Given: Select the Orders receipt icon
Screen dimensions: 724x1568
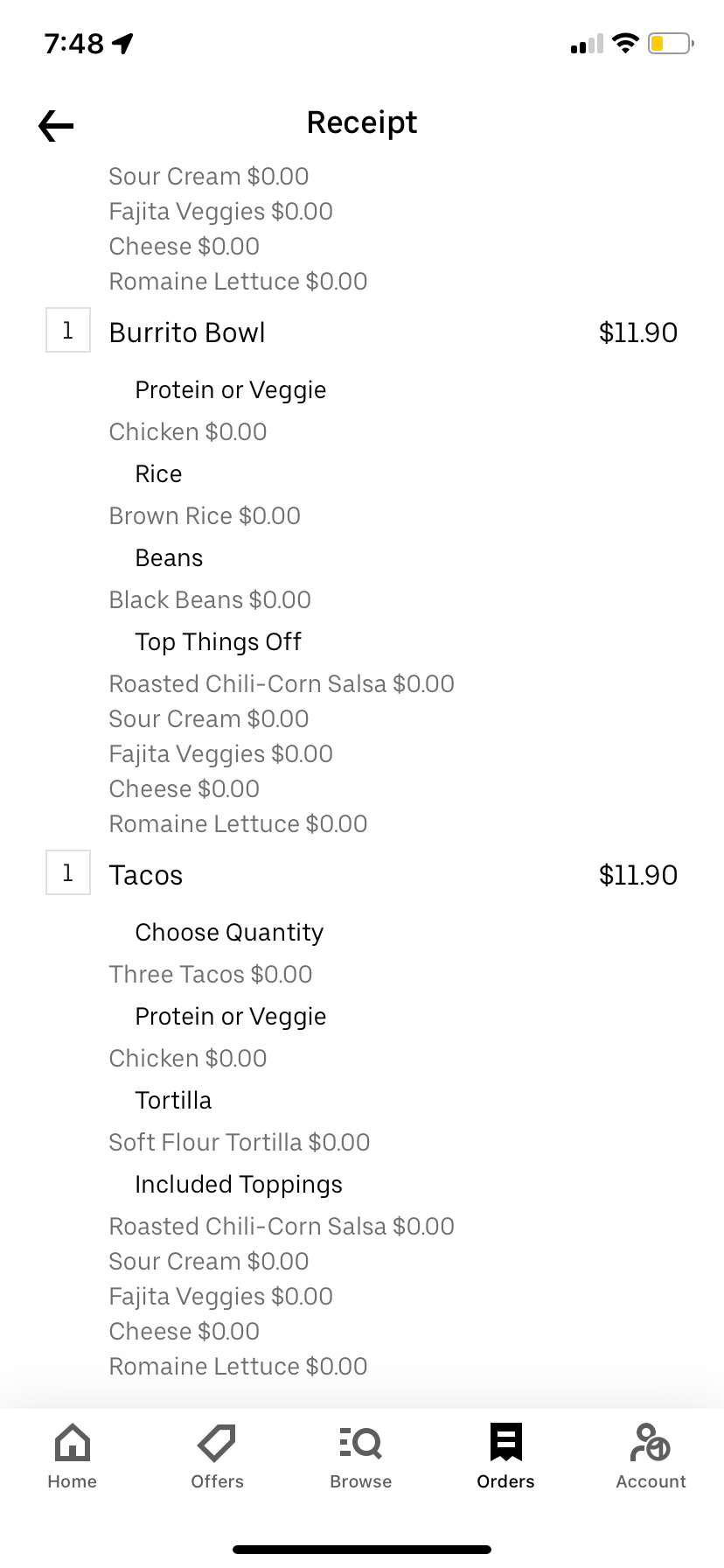Looking at the screenshot, I should tap(505, 1443).
